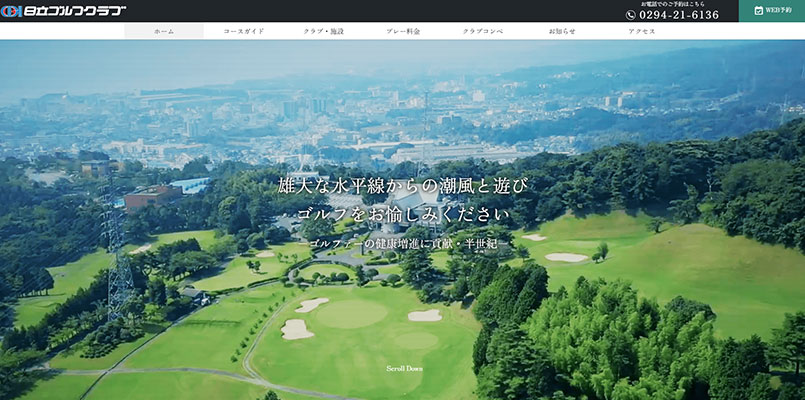This screenshot has width=805, height=400.
Task: Open the プレー料金 menu item
Action: coord(403,31)
